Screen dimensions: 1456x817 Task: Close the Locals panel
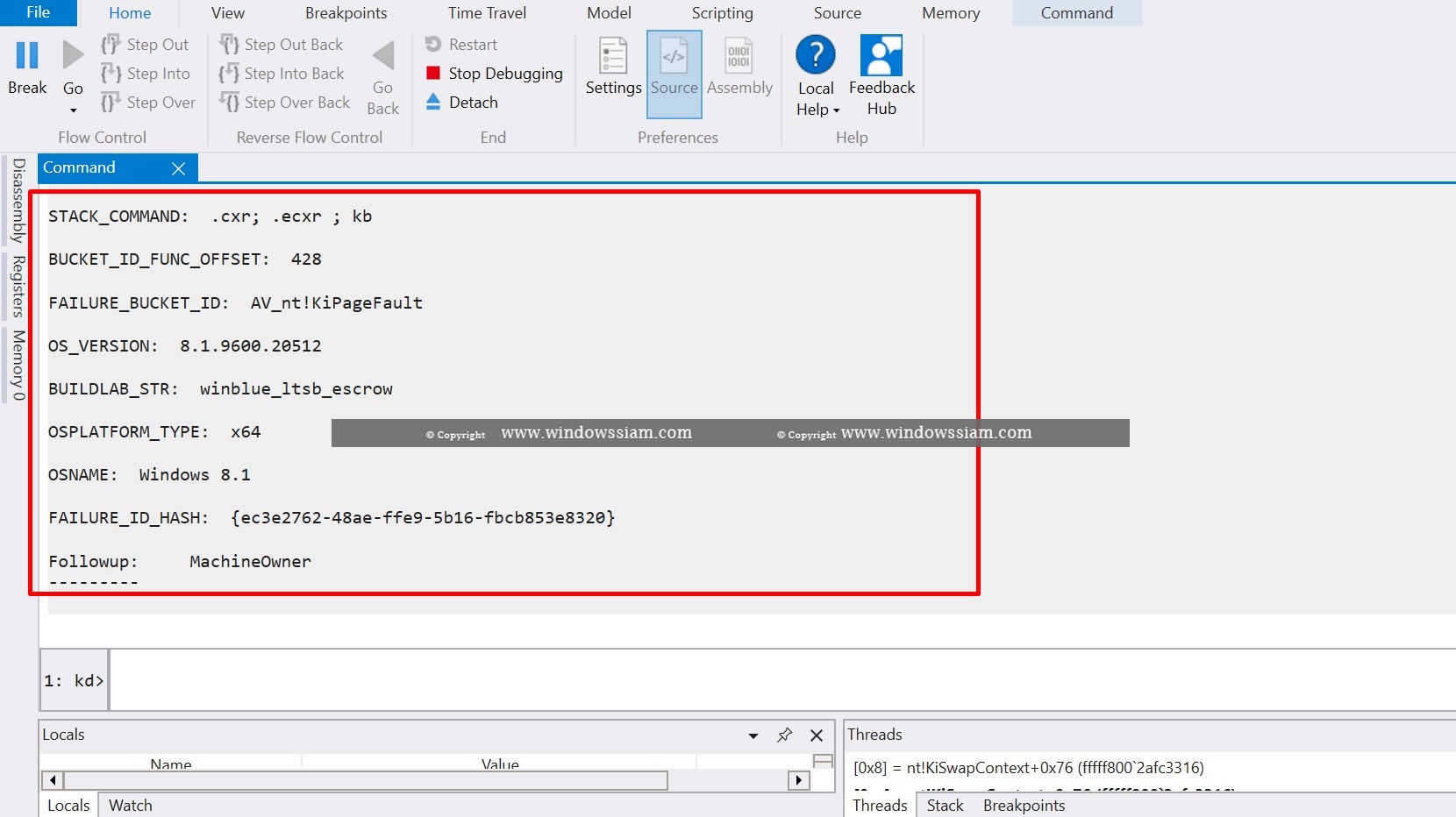pos(817,735)
